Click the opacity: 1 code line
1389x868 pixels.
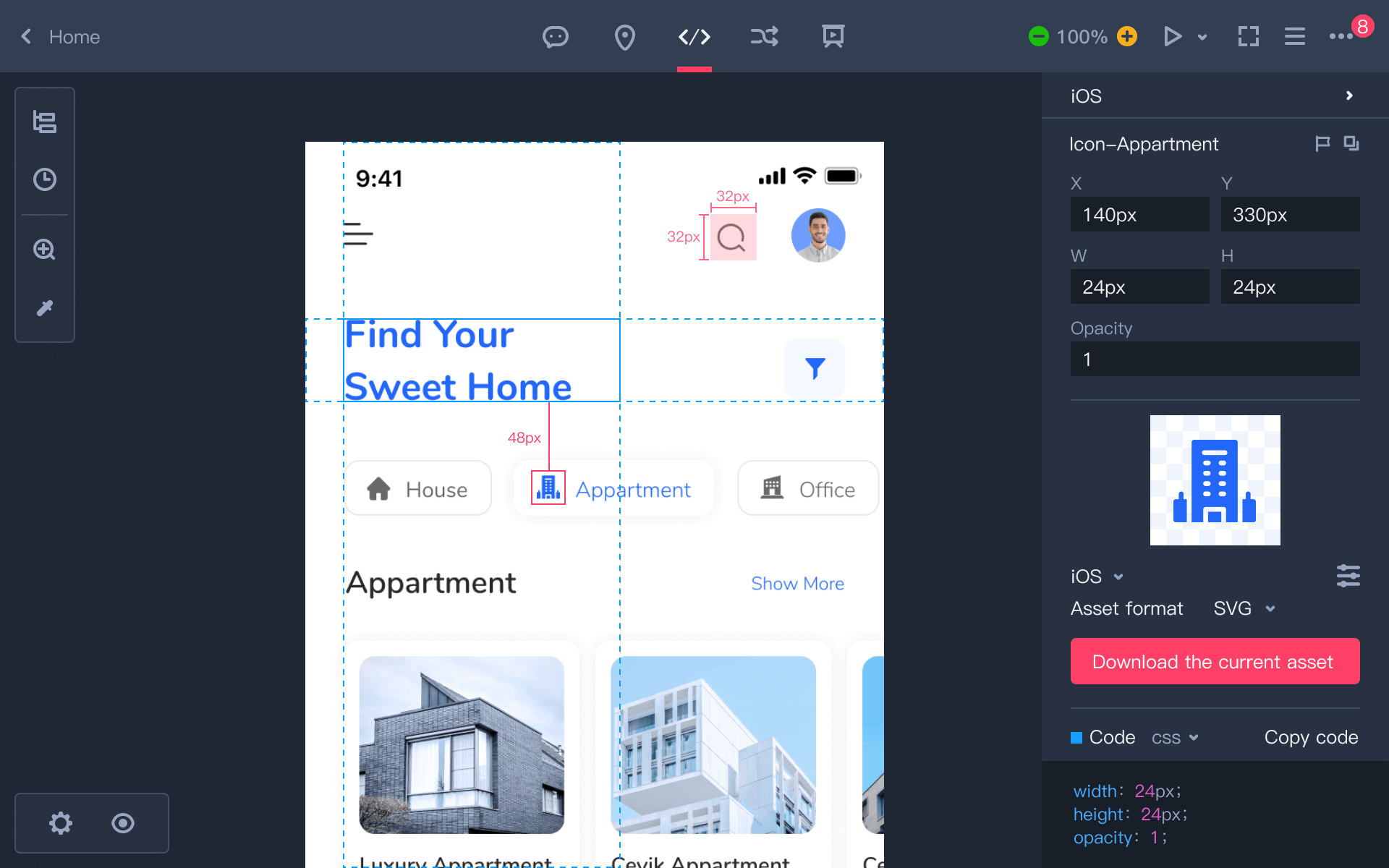click(x=1120, y=838)
